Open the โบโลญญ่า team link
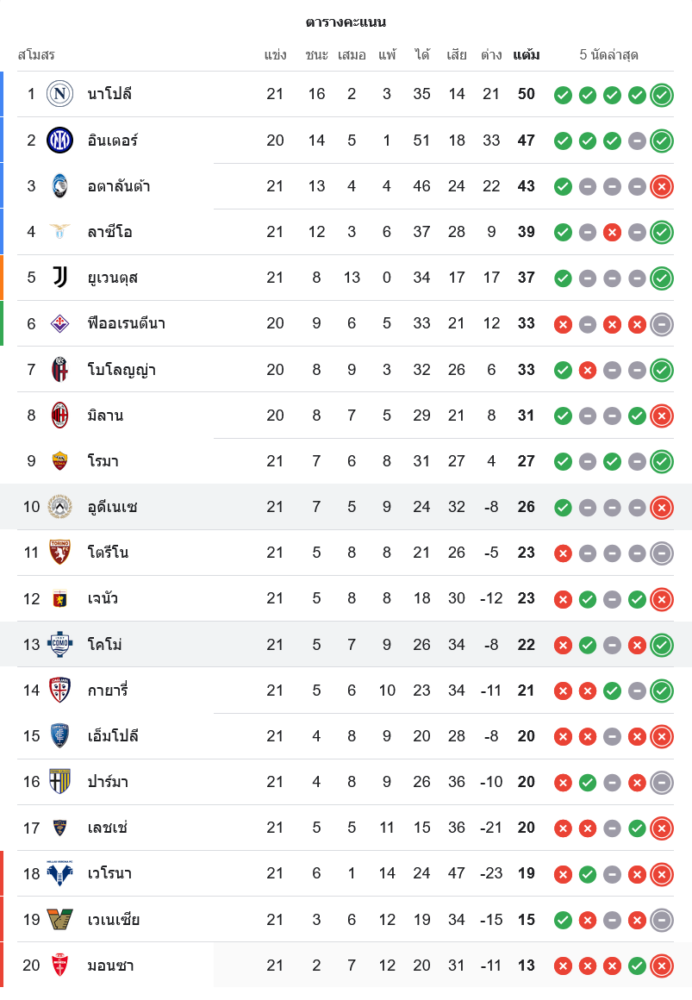This screenshot has height=1000, width=692. 121,370
